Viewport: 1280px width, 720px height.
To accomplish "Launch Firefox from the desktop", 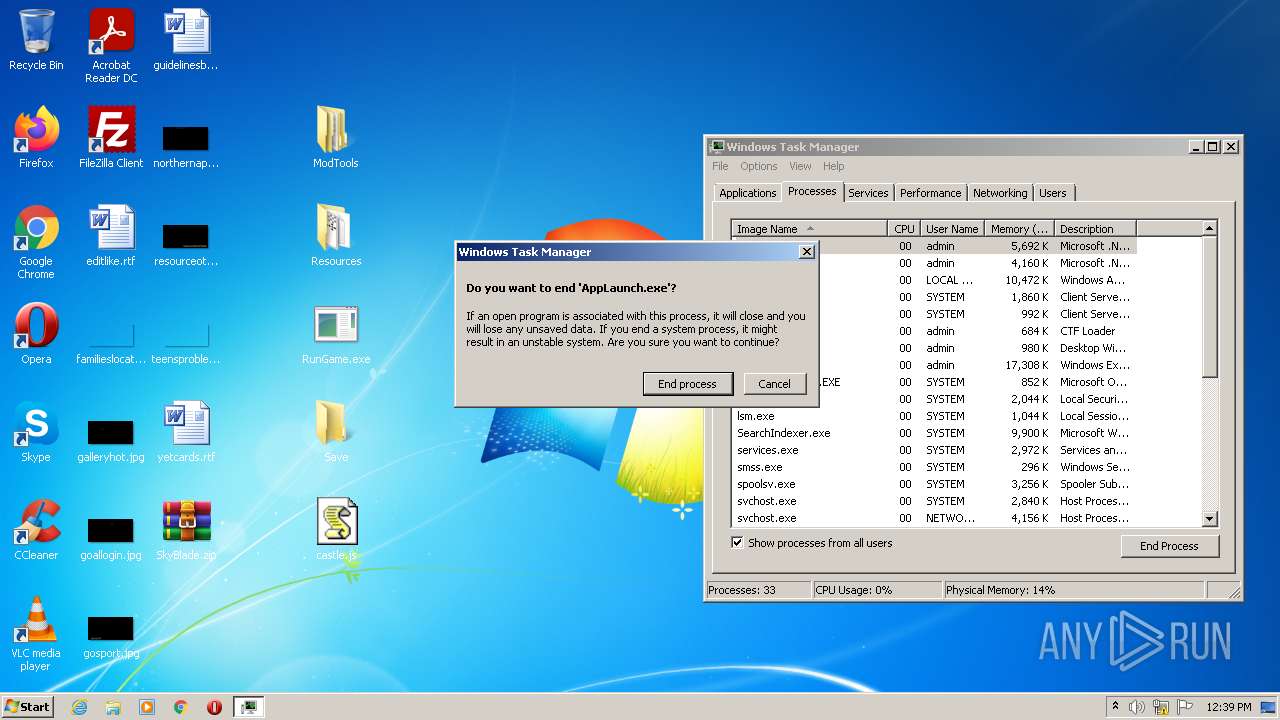I will tap(36, 138).
